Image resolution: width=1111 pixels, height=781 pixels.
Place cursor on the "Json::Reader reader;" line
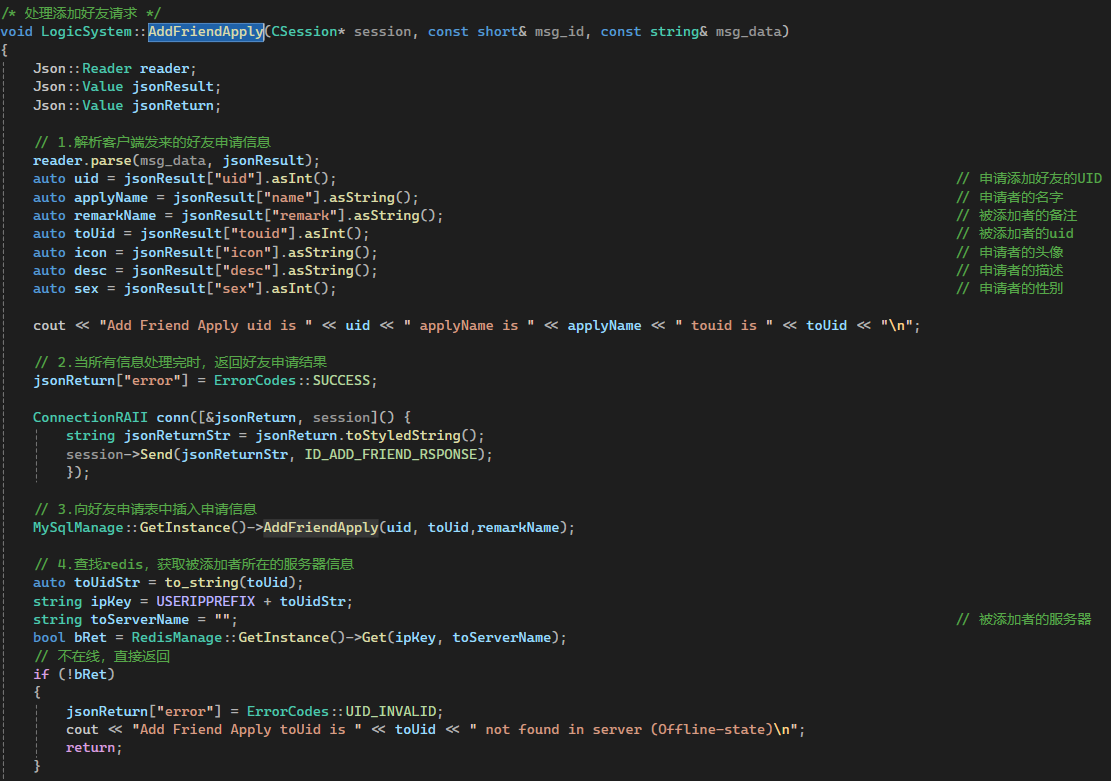tap(115, 69)
